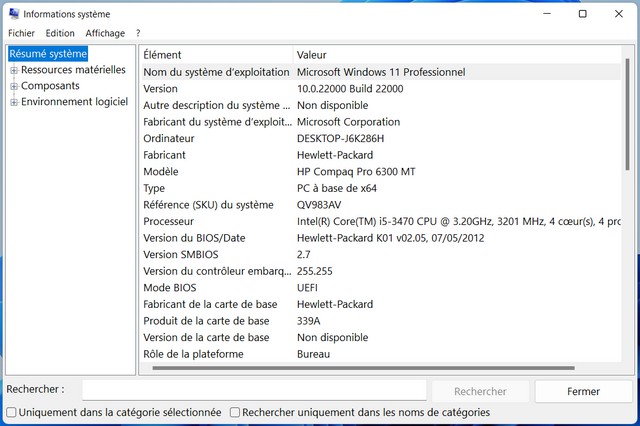Click the 339A value
This screenshot has width=640, height=426.
(309, 321)
